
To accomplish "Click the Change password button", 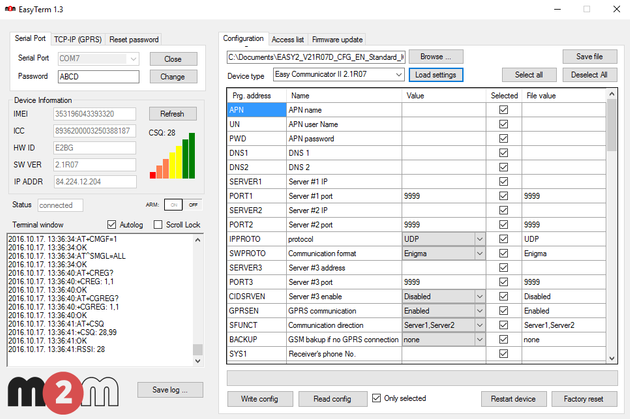I will (x=173, y=76).
